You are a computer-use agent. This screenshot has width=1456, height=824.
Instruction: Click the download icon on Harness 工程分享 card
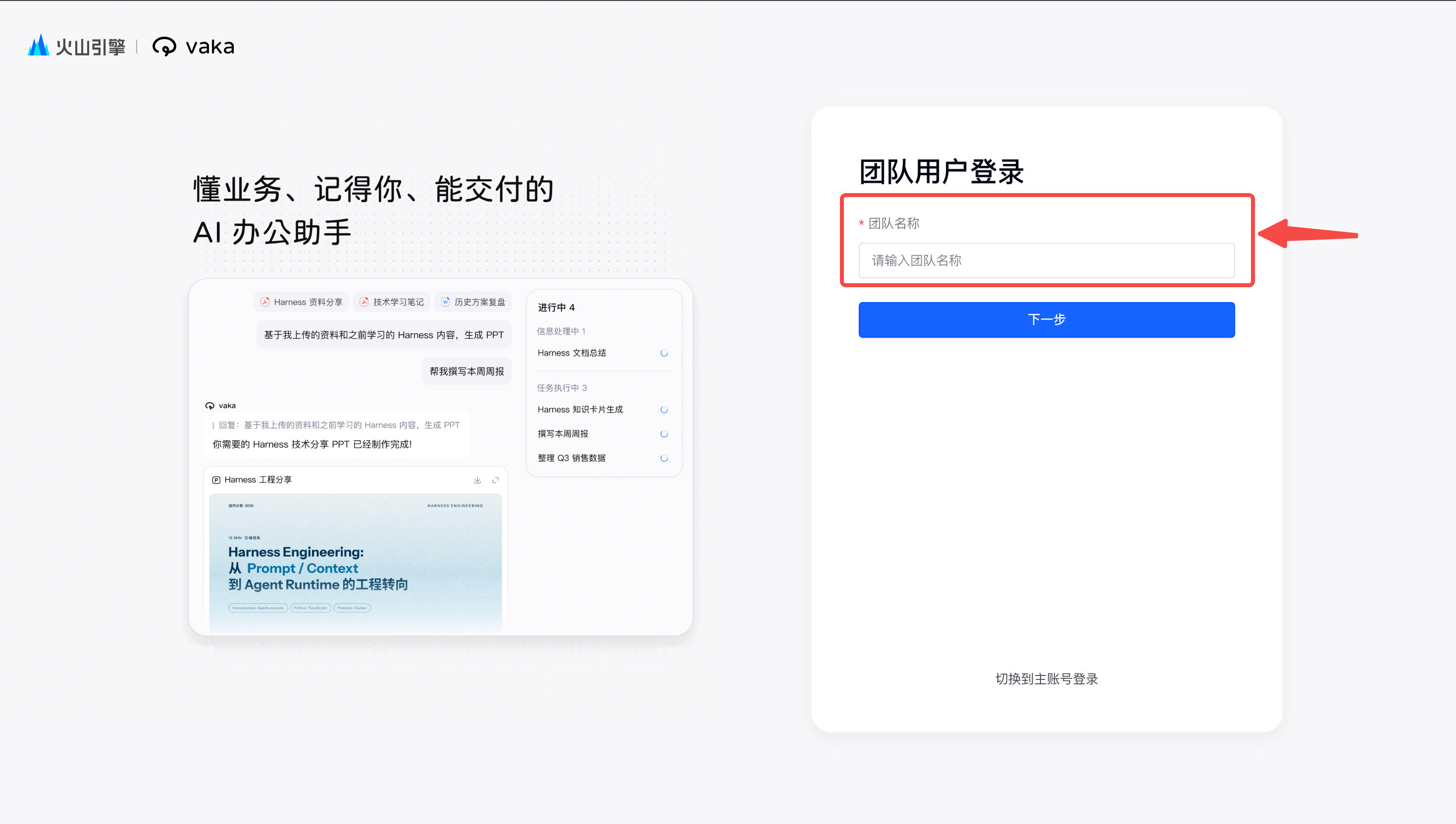pos(477,480)
